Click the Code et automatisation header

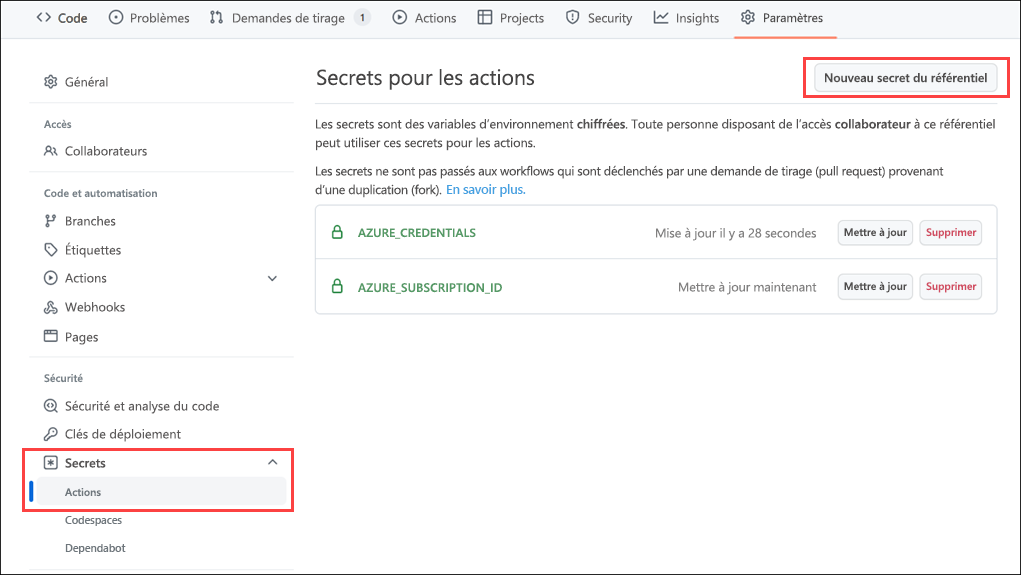coord(100,193)
